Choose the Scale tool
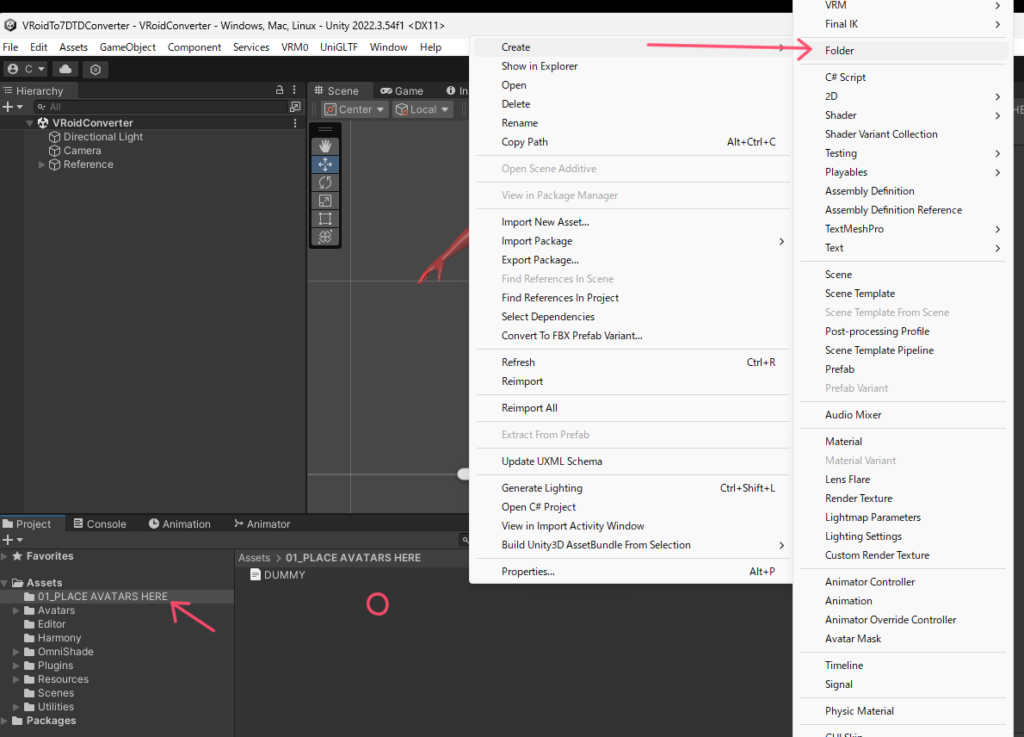This screenshot has width=1024, height=737. tap(325, 200)
